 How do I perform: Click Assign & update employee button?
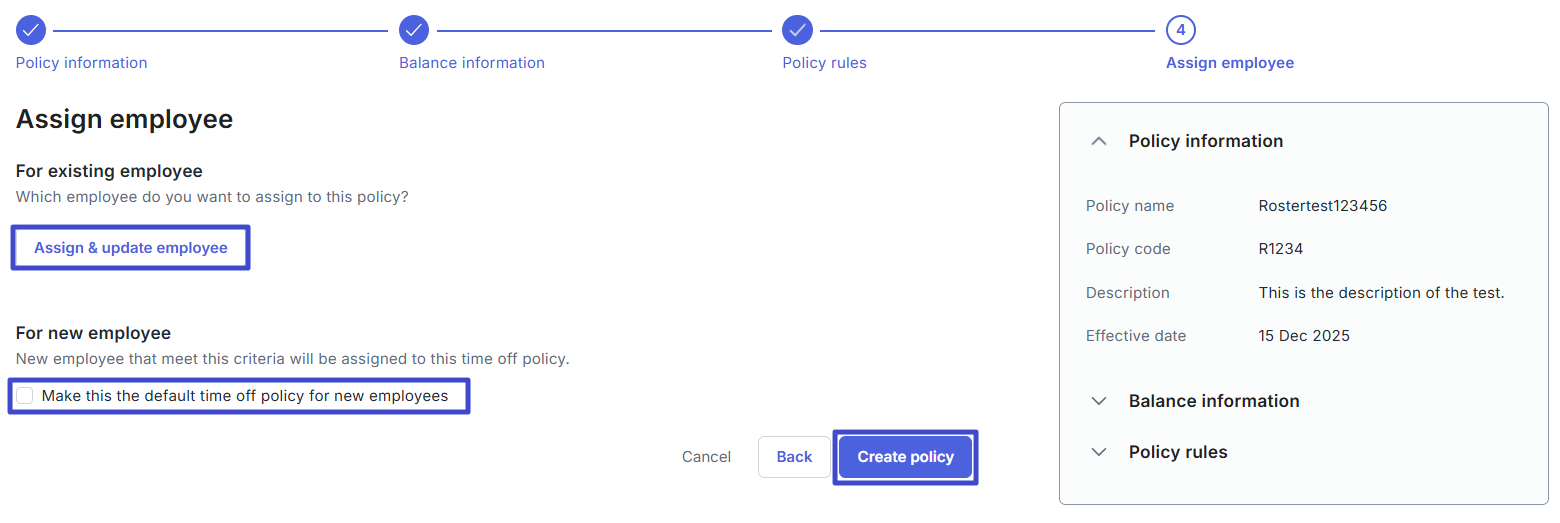(x=131, y=248)
